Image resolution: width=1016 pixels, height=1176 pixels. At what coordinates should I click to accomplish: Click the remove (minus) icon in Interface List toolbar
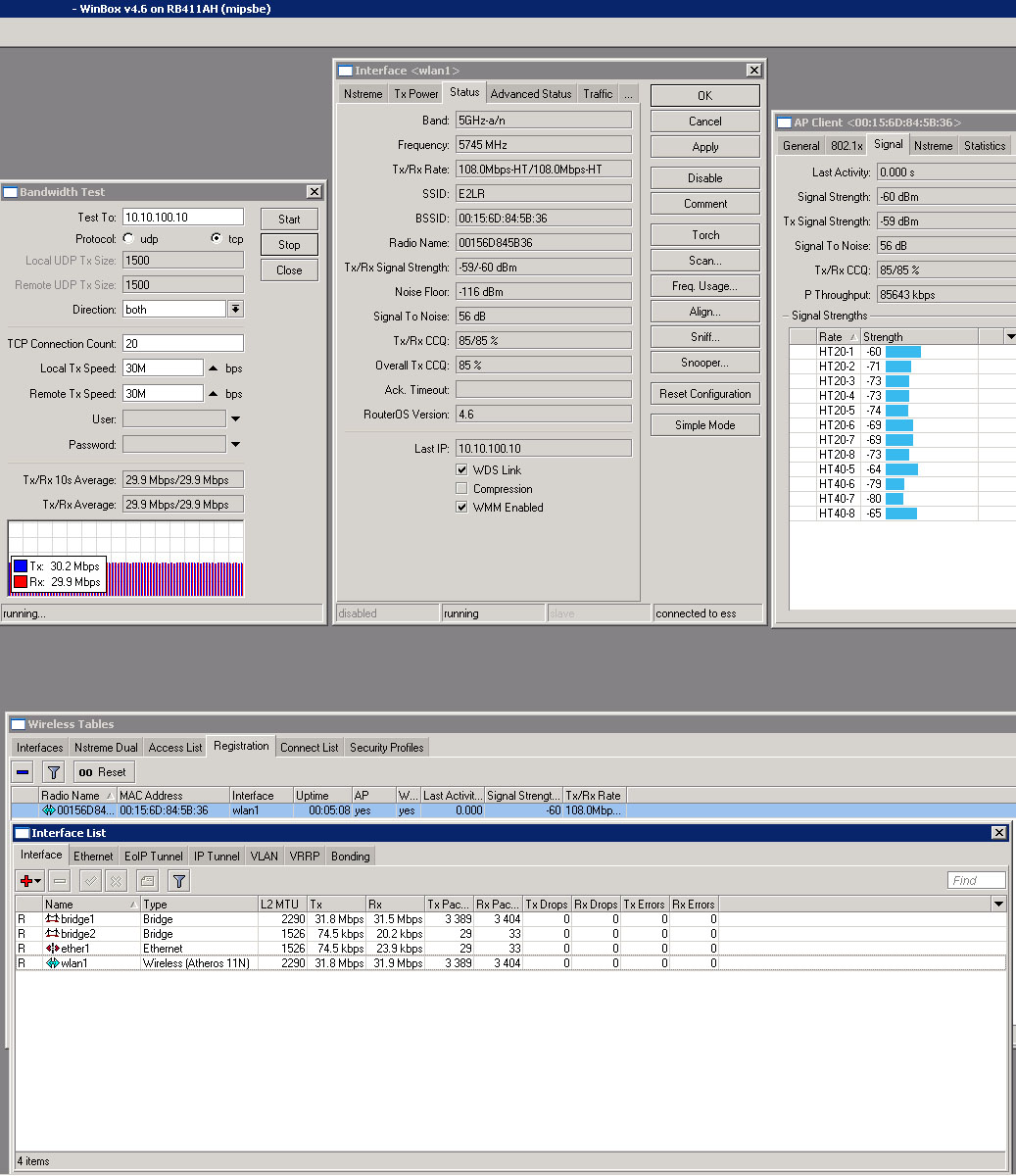pos(60,881)
